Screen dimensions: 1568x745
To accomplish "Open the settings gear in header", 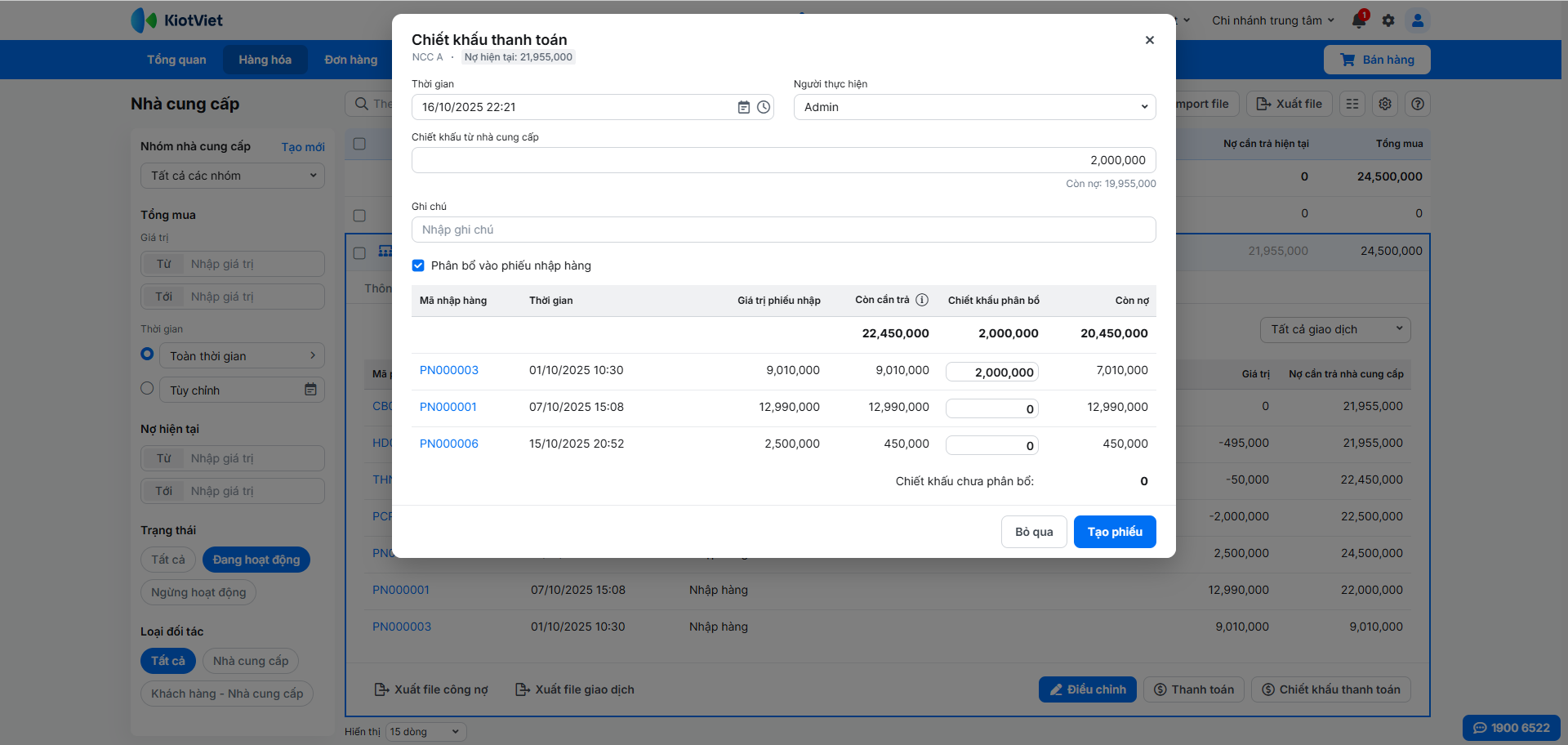I will (x=1388, y=20).
